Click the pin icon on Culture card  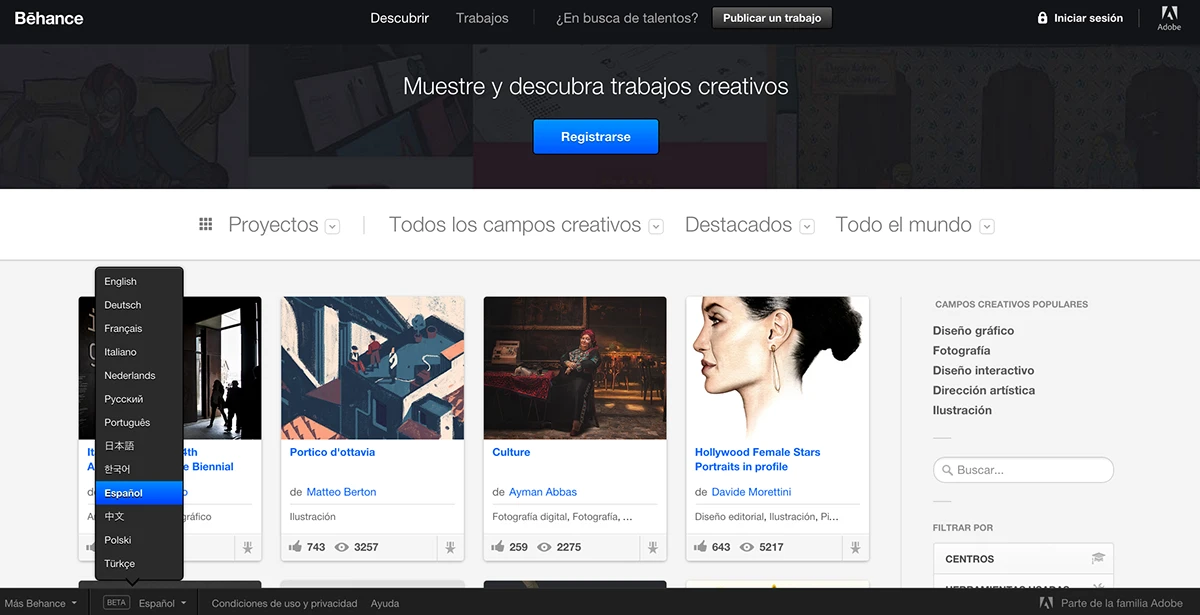click(x=651, y=547)
